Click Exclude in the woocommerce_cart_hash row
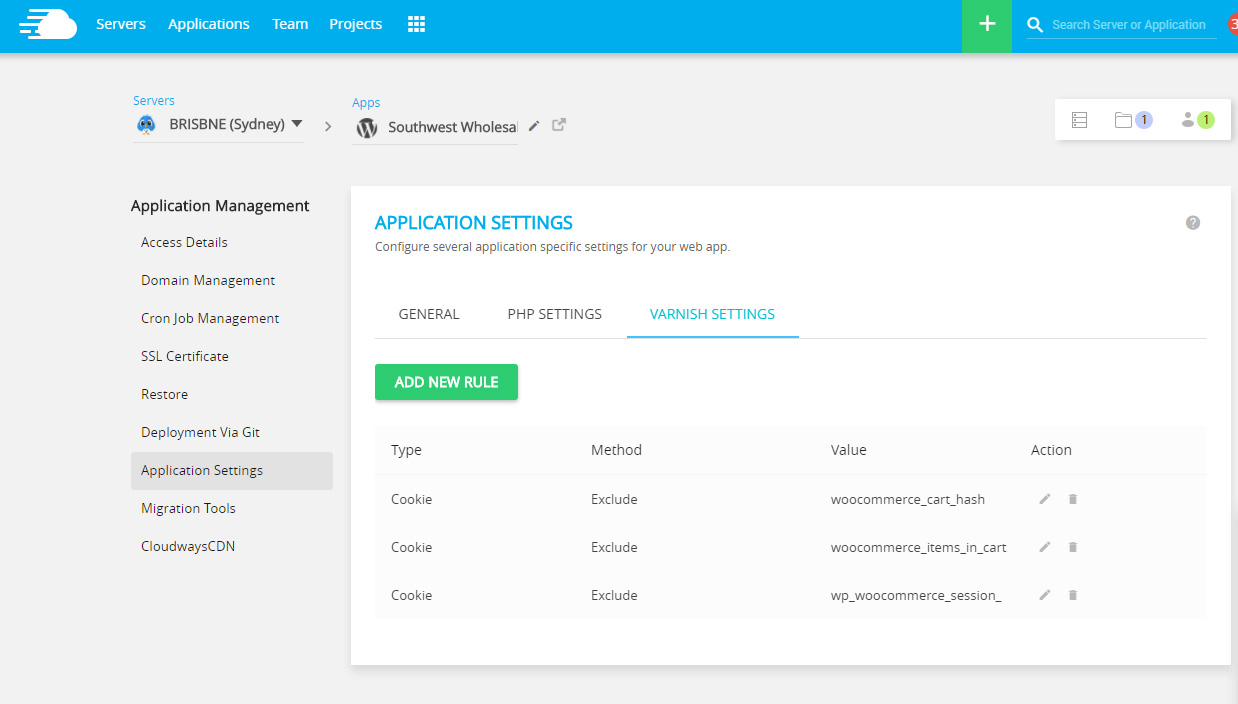This screenshot has width=1238, height=704. pos(614,499)
